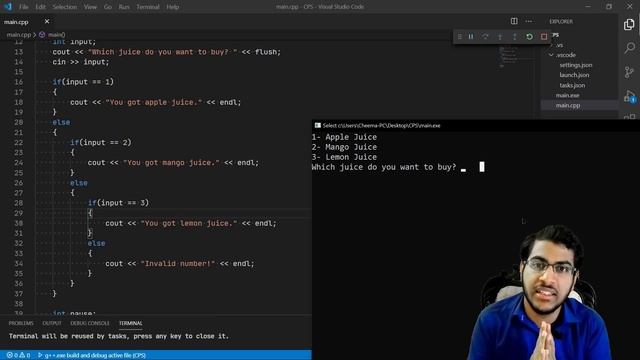Open the File menu
The width and height of the screenshot is (640, 360).
[24, 7]
